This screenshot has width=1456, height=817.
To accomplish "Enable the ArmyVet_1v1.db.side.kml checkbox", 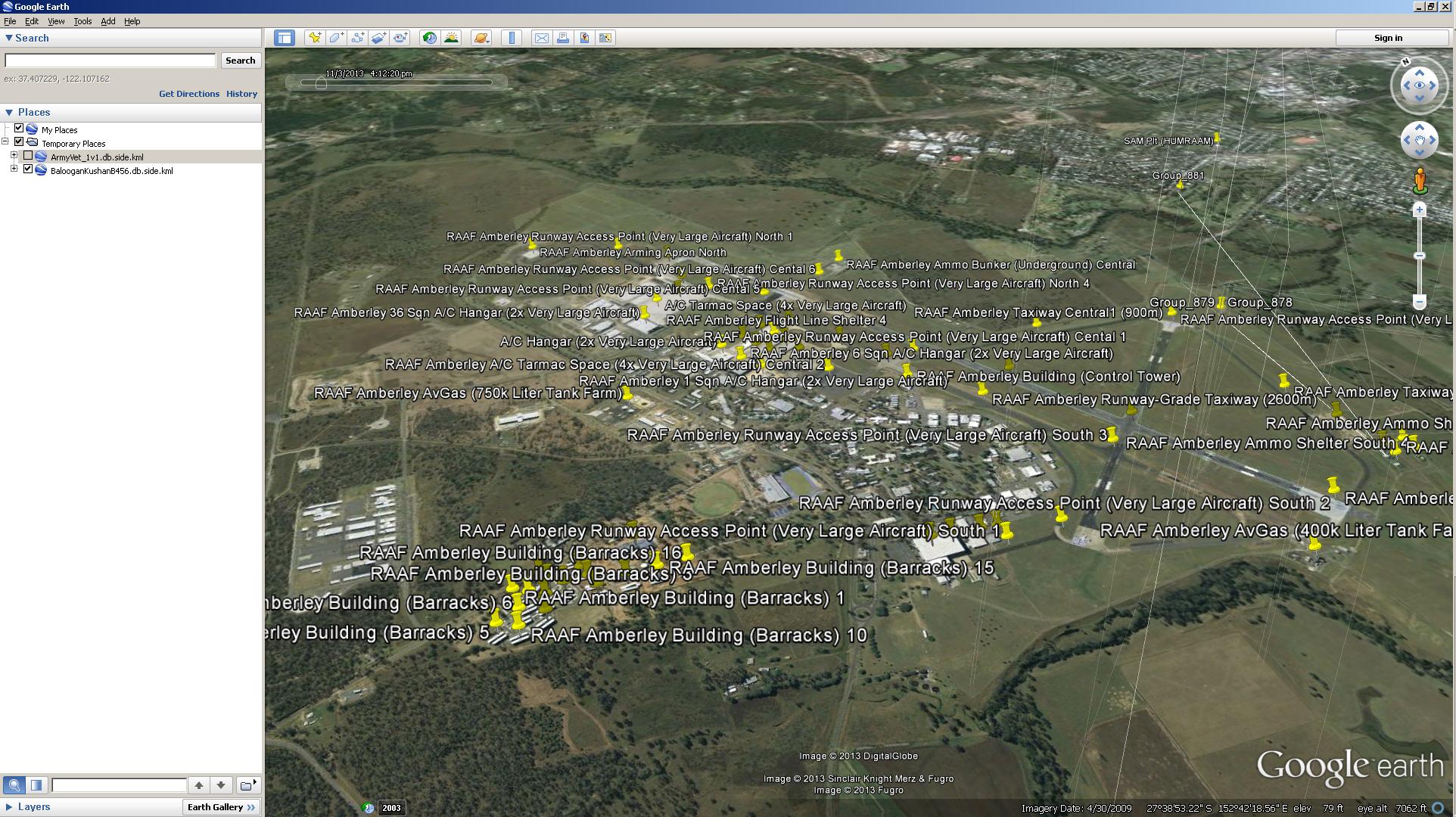I will coord(28,156).
